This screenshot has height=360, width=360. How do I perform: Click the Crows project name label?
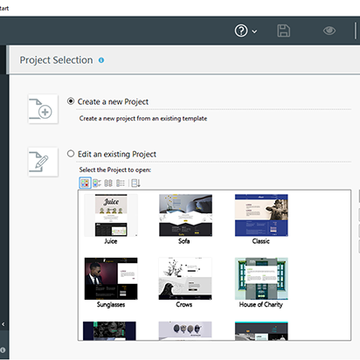tap(184, 305)
